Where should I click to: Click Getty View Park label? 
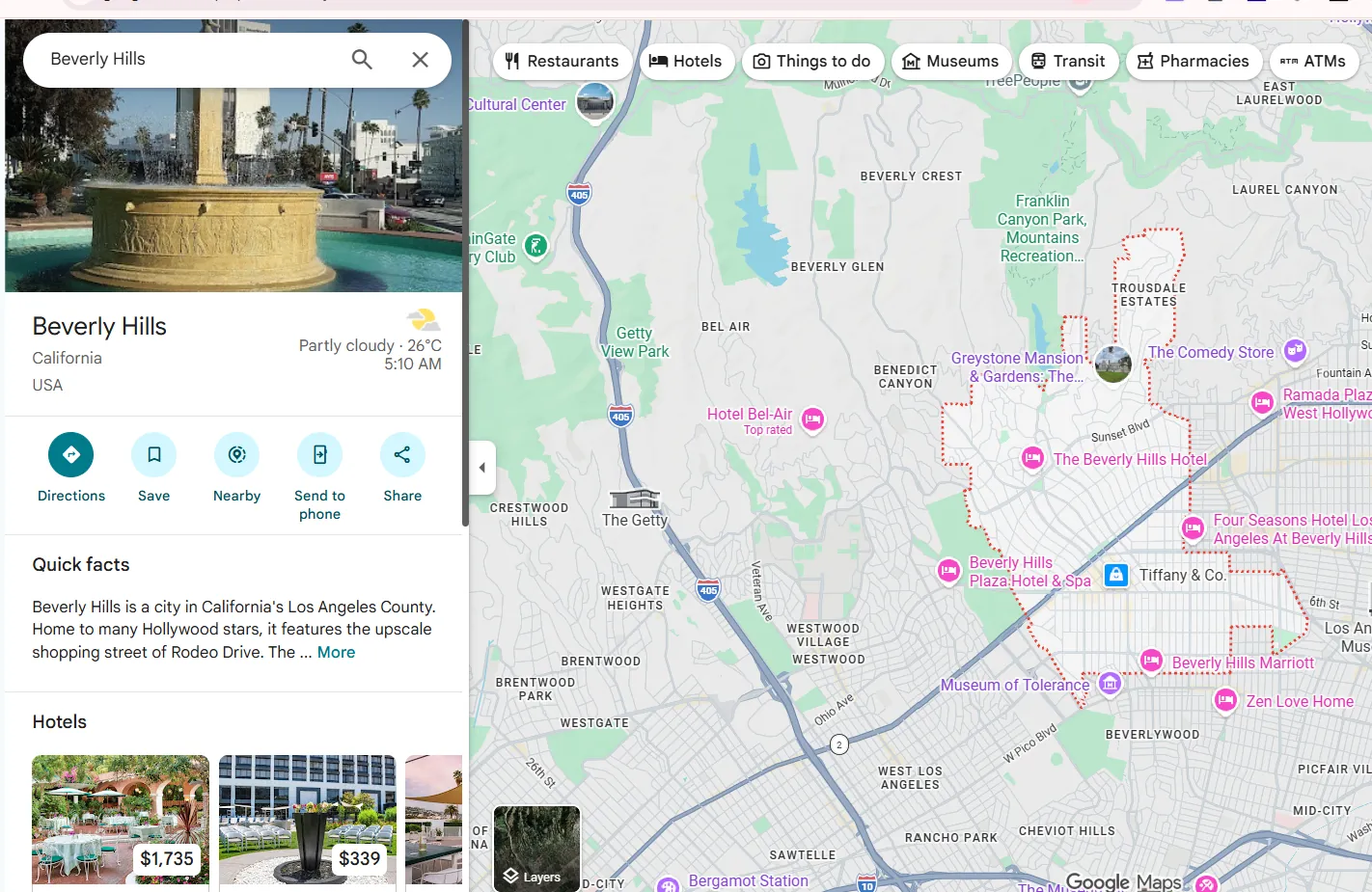[635, 342]
